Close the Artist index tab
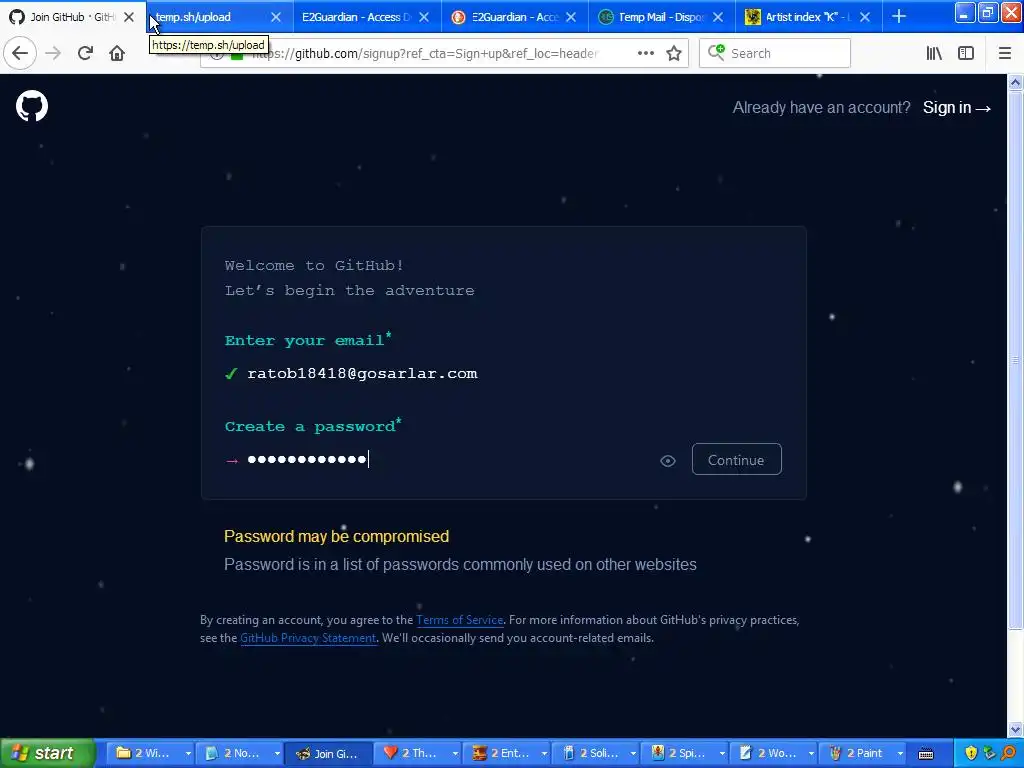Screen dimensions: 1024x768 [865, 17]
